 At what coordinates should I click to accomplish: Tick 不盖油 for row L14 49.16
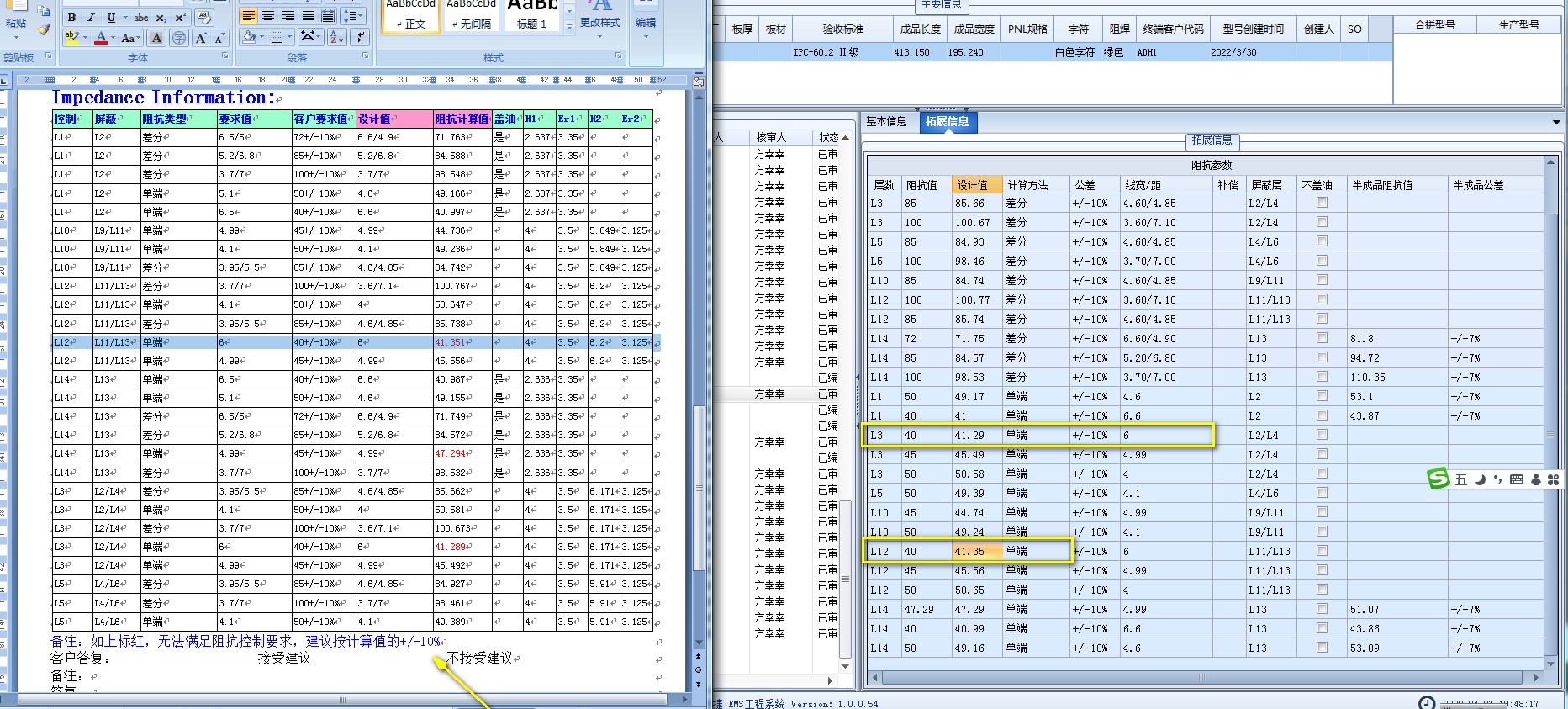point(1322,648)
